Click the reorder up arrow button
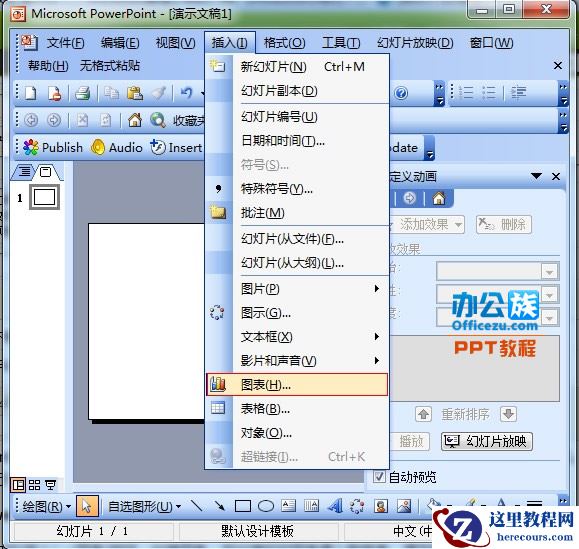579x549 pixels. tap(423, 414)
